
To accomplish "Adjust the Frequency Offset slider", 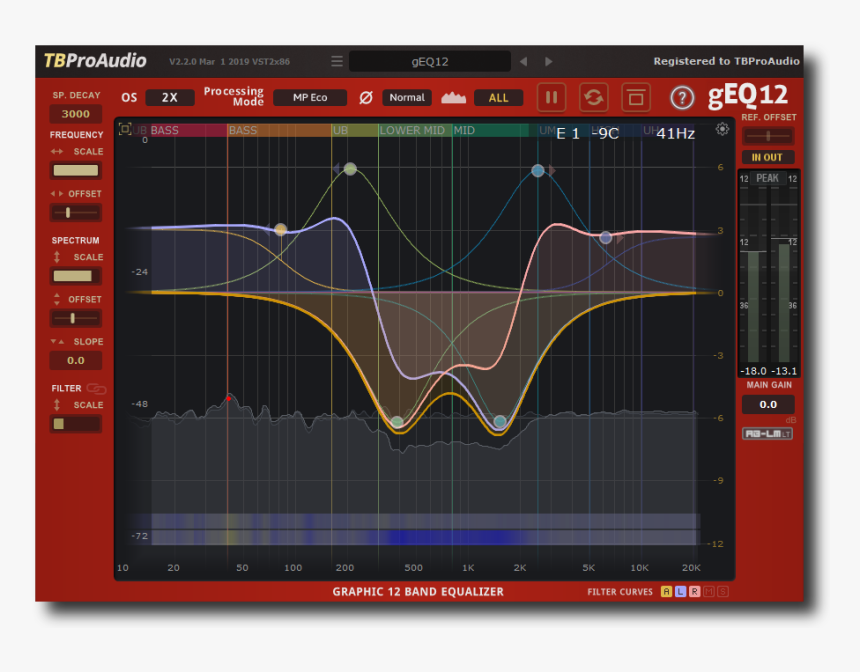I will click(x=76, y=213).
